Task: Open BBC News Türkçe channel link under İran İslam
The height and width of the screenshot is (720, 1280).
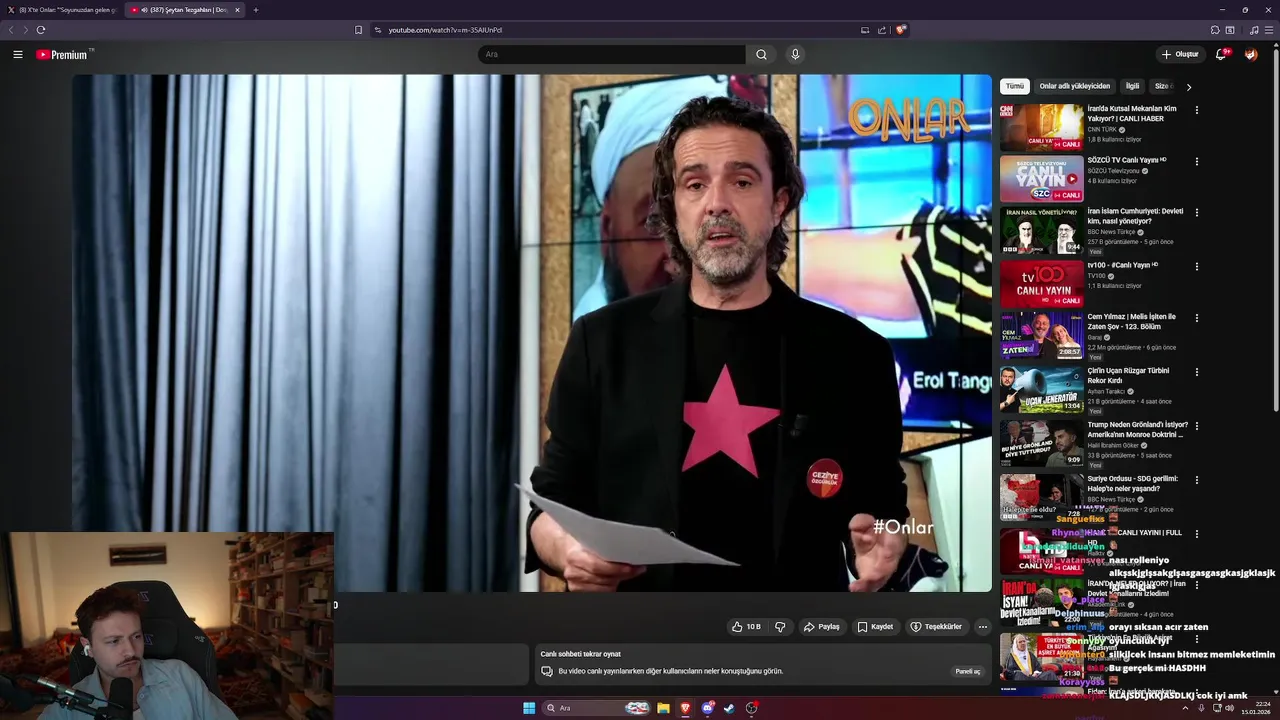Action: 1113,232
